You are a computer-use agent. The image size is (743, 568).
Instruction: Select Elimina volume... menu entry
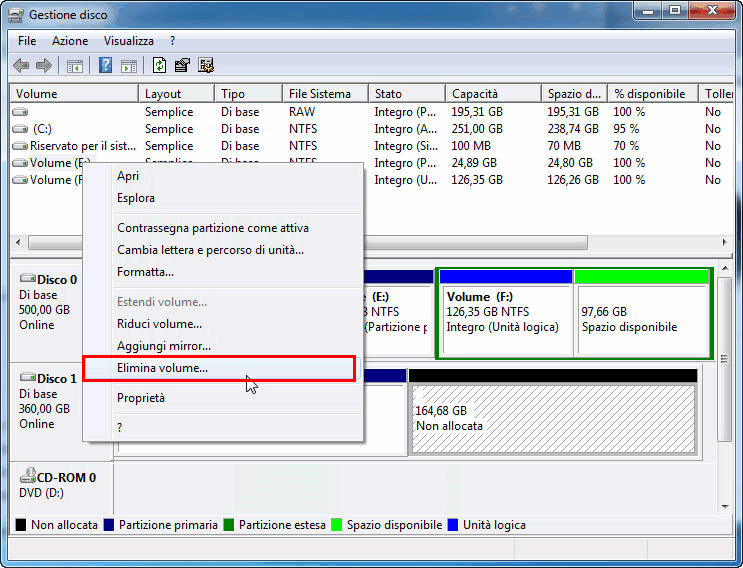223,368
